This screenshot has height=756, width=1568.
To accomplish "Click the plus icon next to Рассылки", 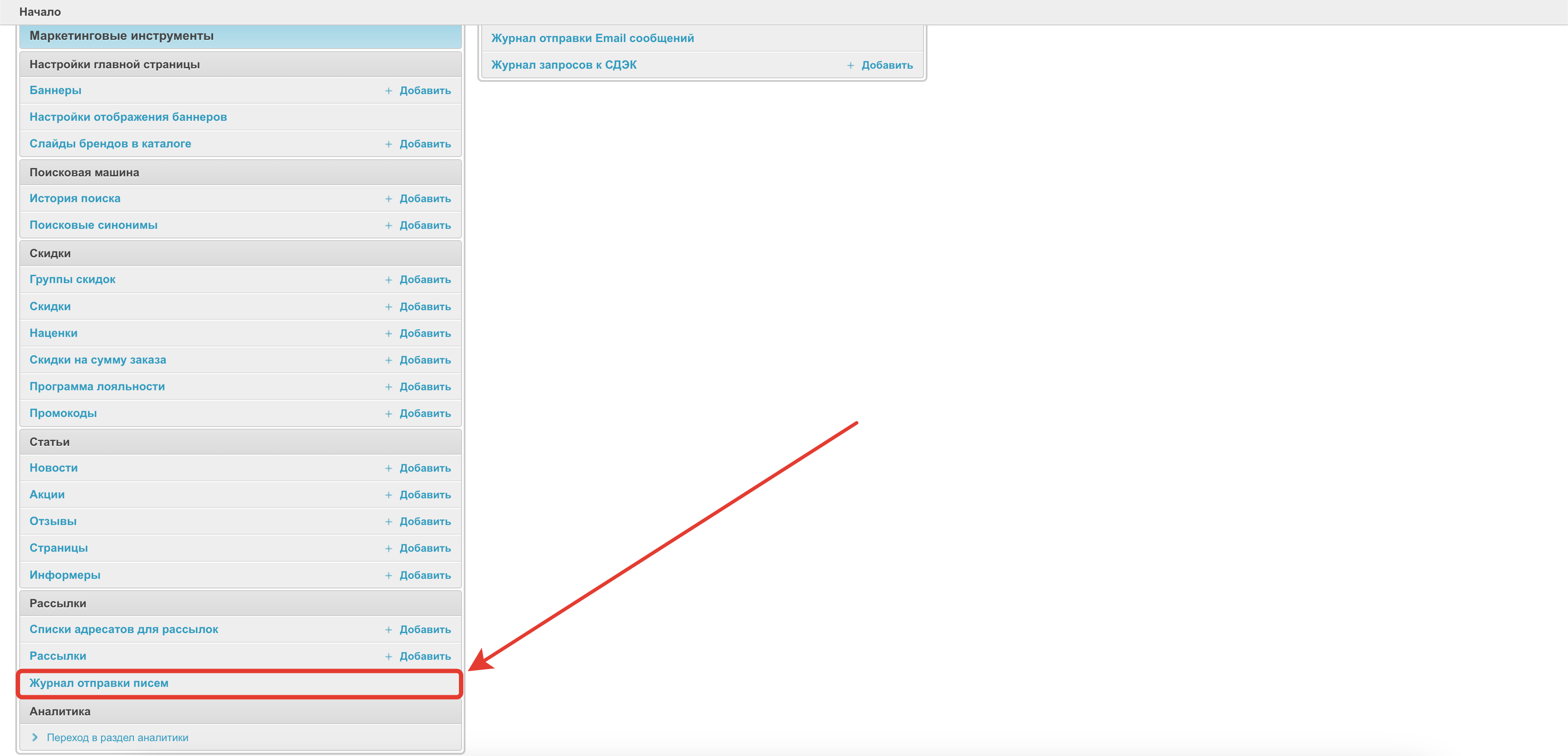I will [388, 657].
